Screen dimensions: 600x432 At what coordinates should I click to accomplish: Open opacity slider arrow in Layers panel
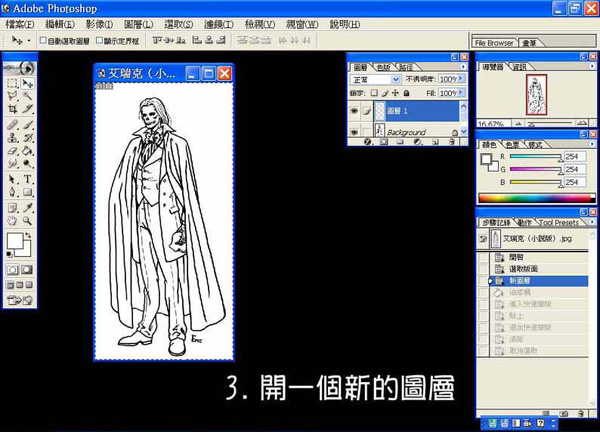click(461, 79)
